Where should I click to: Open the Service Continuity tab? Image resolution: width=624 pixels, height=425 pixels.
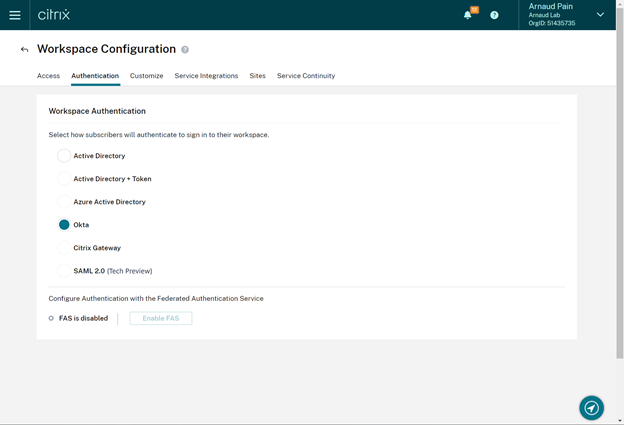click(306, 76)
